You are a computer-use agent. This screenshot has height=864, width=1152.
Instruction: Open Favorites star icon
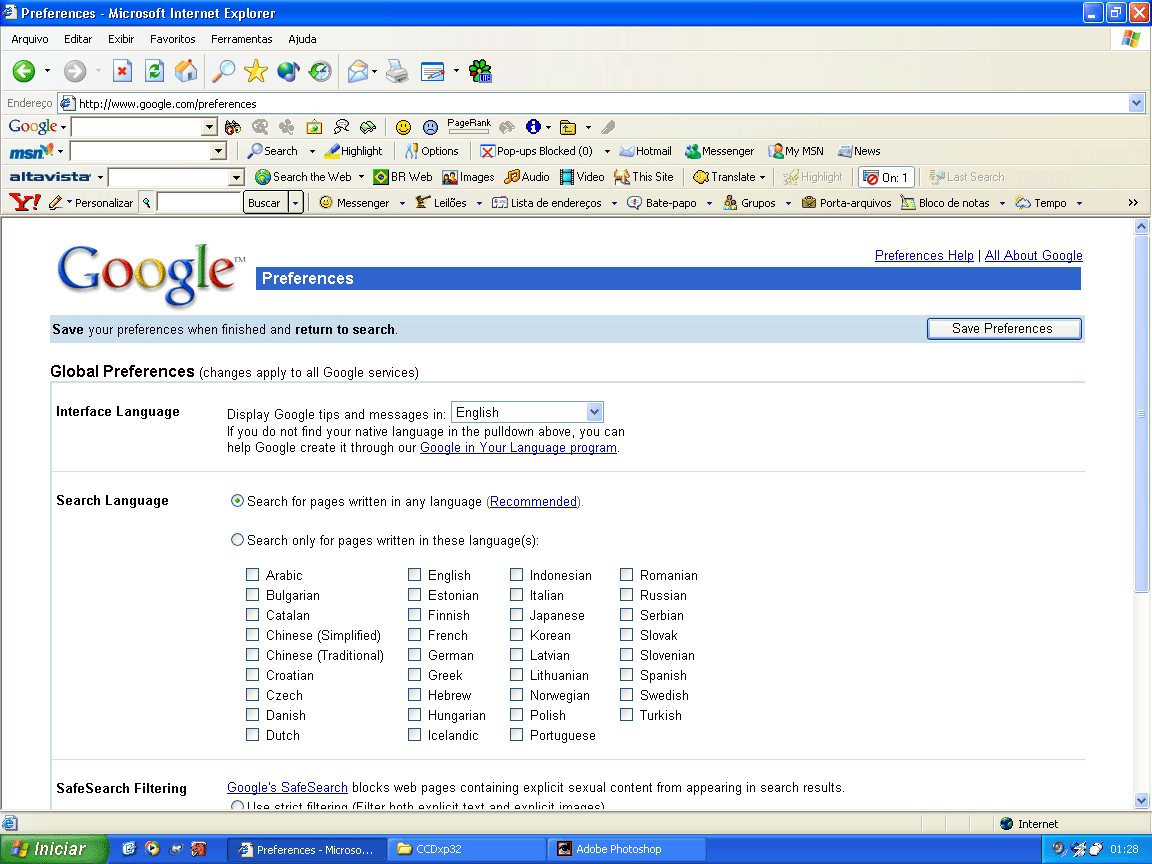click(256, 71)
